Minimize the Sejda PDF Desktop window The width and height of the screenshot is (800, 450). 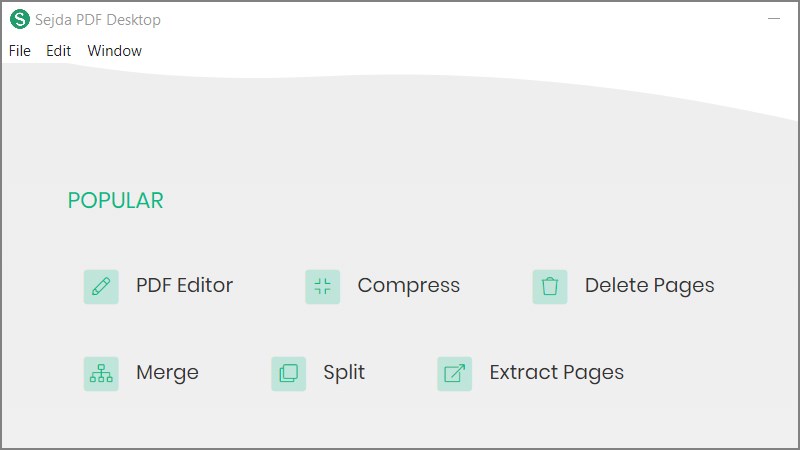pyautogui.click(x=773, y=19)
